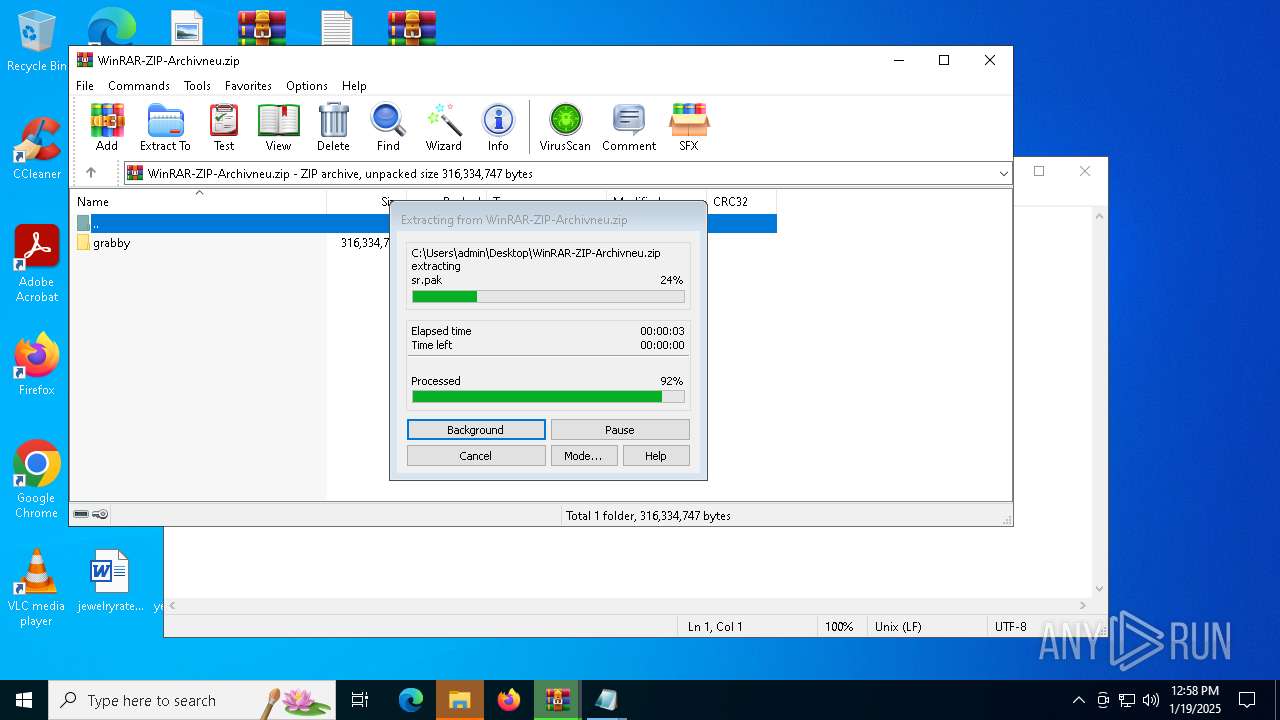Go up one level arrow in WinRAR
1280x720 pixels.
click(91, 173)
